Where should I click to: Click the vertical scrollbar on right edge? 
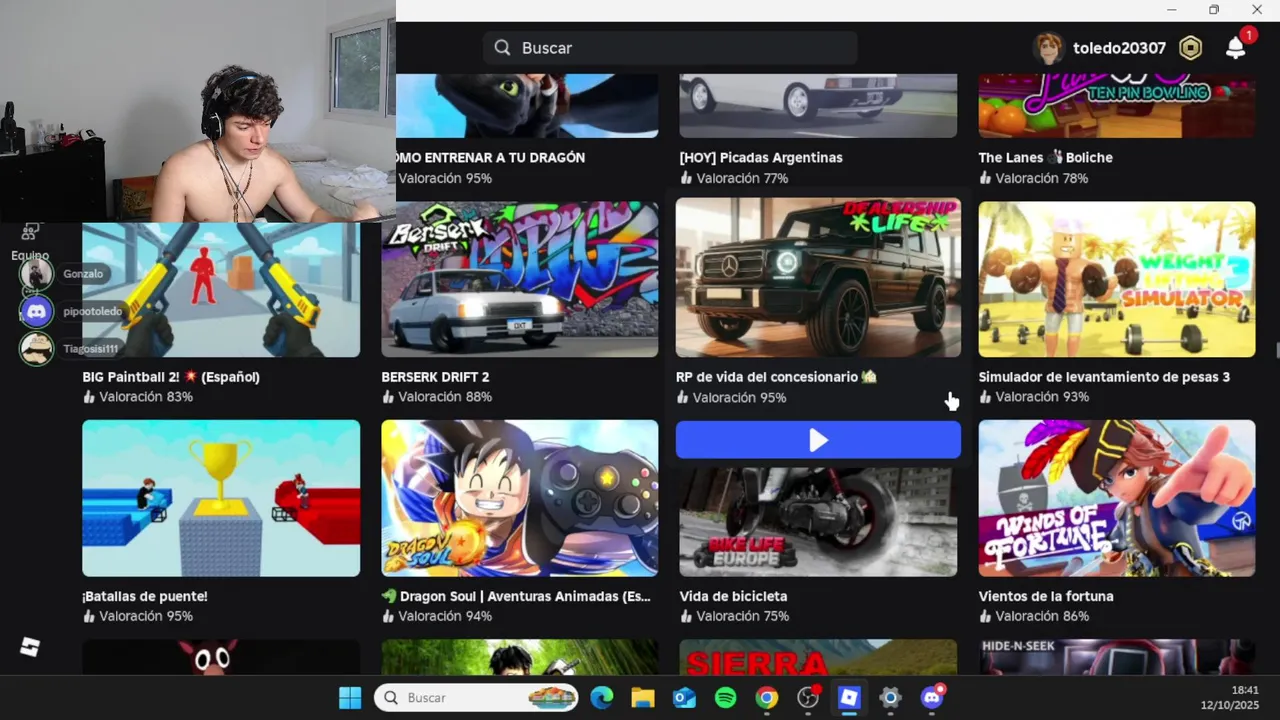coord(1276,350)
